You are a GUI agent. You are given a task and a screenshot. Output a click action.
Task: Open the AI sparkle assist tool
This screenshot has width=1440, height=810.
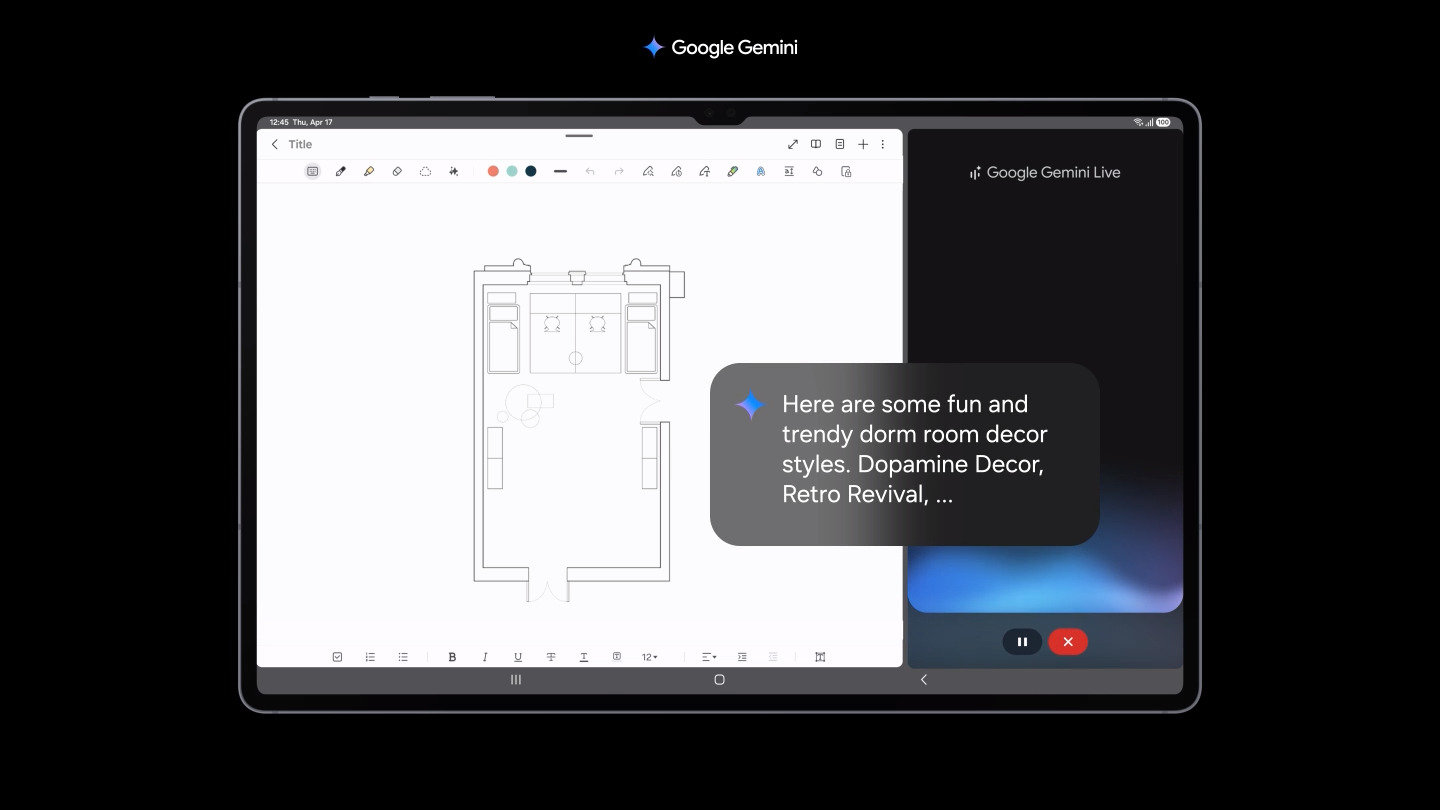(453, 172)
